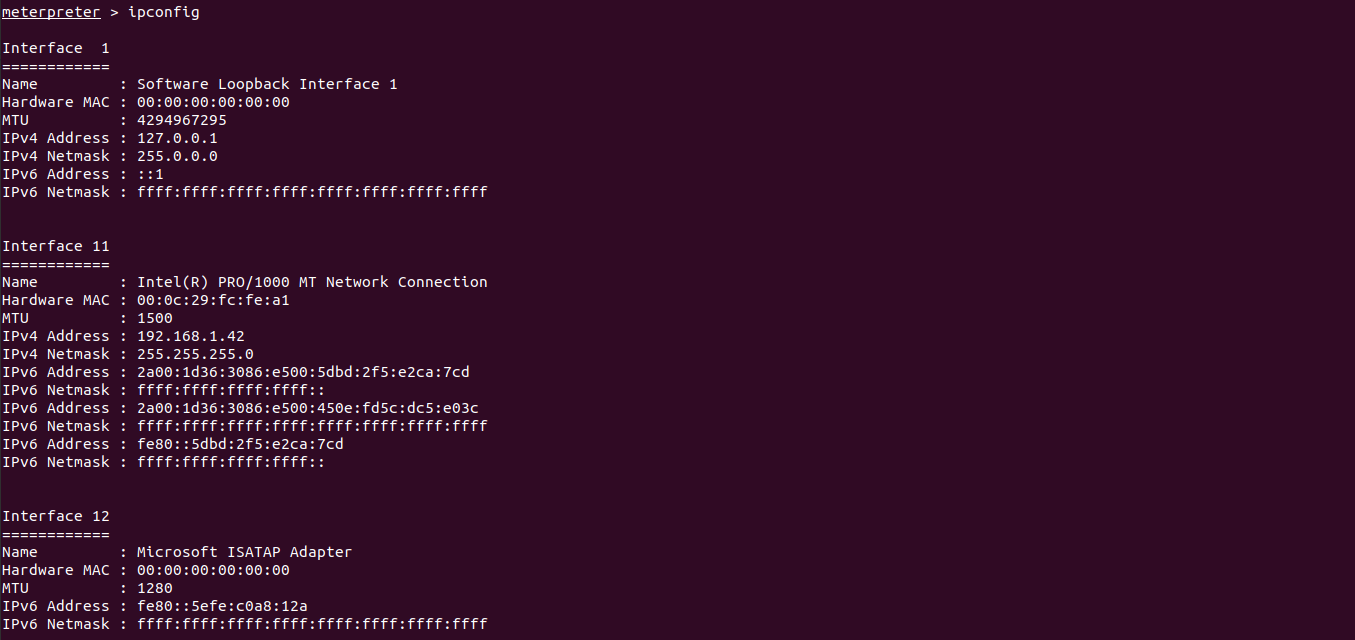Click the underlined meterpreter prompt
This screenshot has height=640, width=1355.
(x=51, y=12)
